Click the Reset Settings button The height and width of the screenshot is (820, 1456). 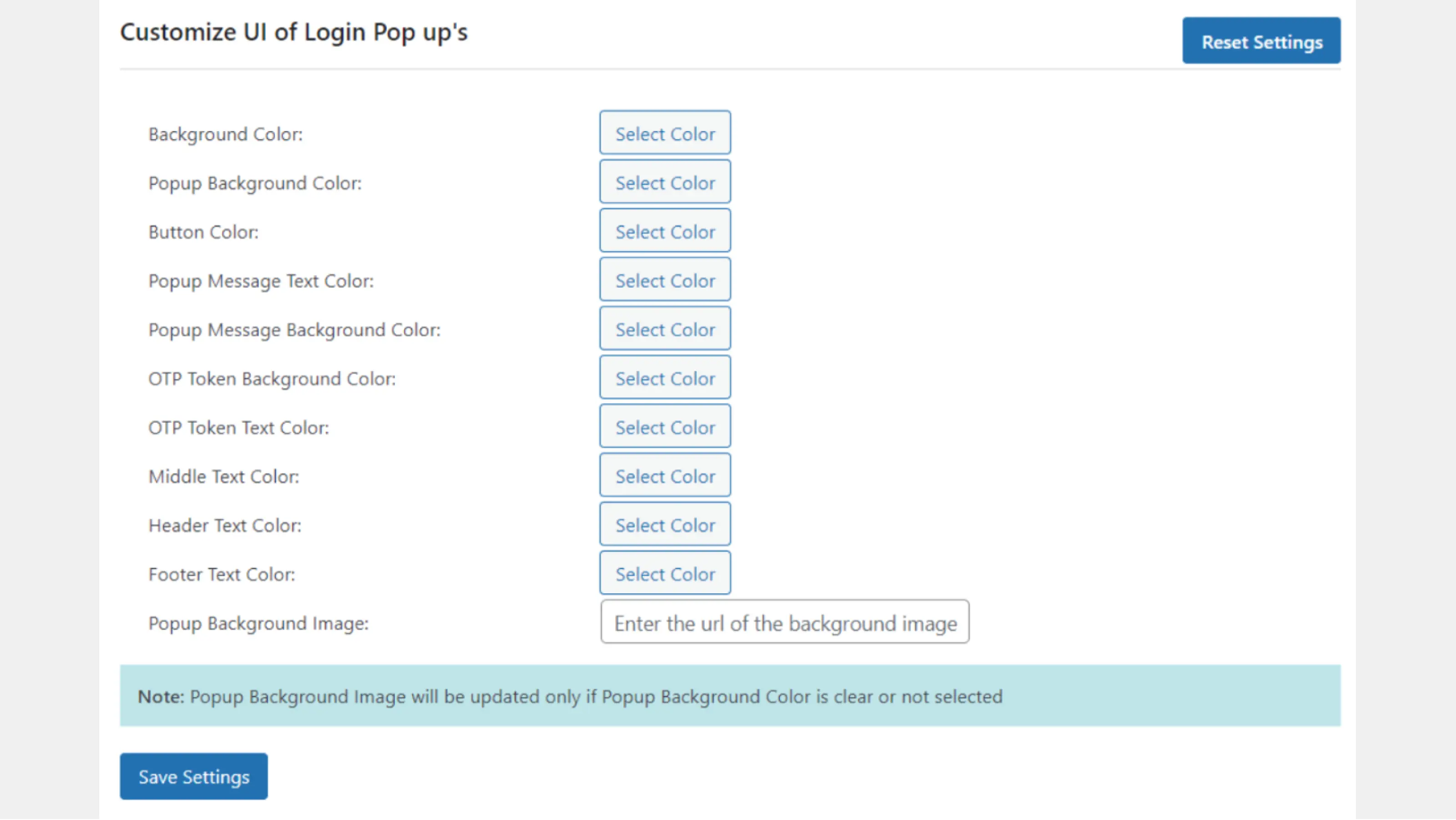click(1261, 40)
